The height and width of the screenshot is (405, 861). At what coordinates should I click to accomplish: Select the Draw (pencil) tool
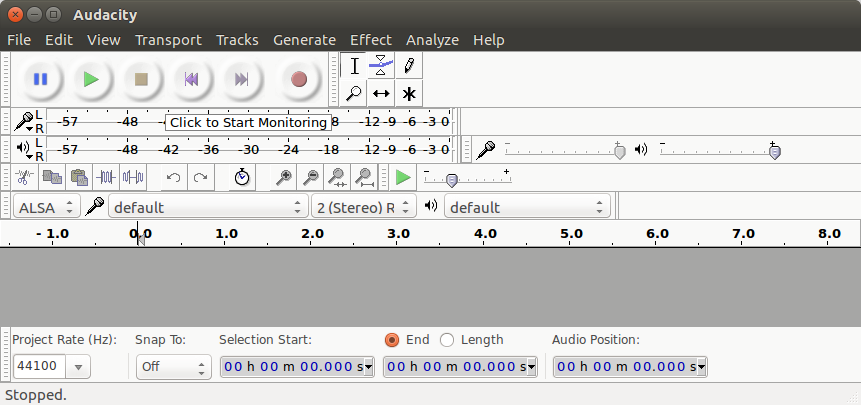[x=409, y=66]
